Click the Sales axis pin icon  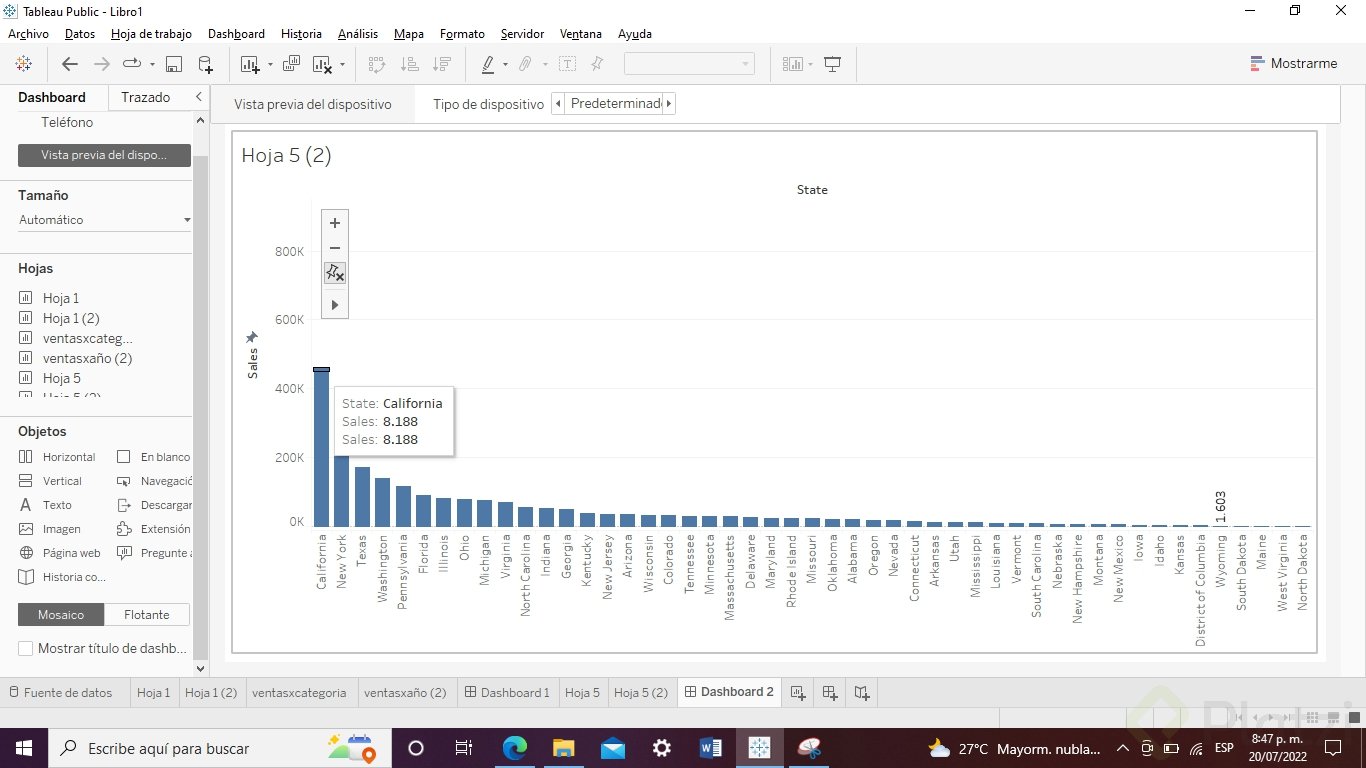(252, 337)
